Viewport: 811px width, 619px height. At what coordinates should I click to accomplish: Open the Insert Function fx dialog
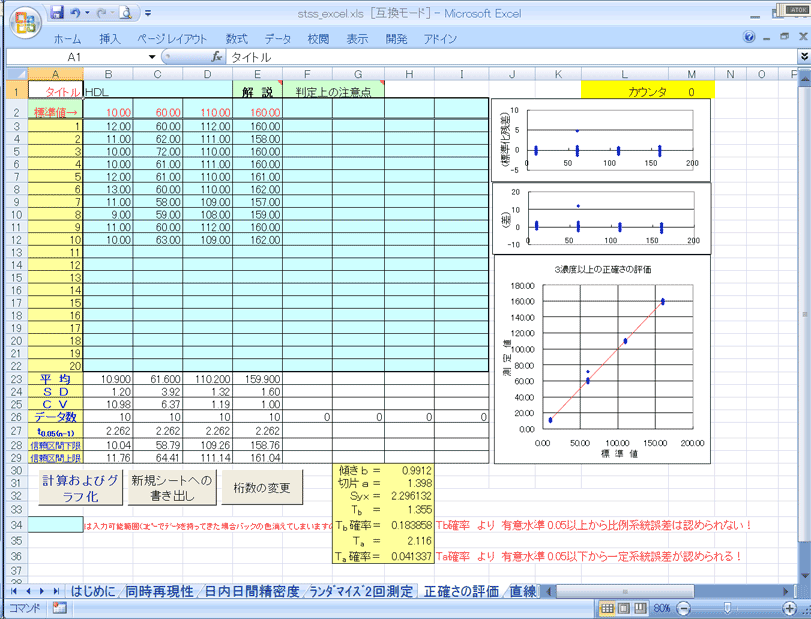(217, 57)
